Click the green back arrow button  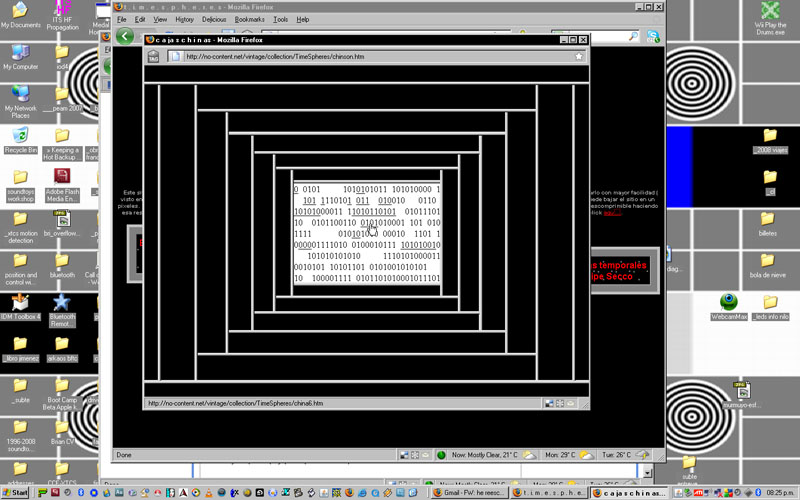pyautogui.click(x=124, y=36)
